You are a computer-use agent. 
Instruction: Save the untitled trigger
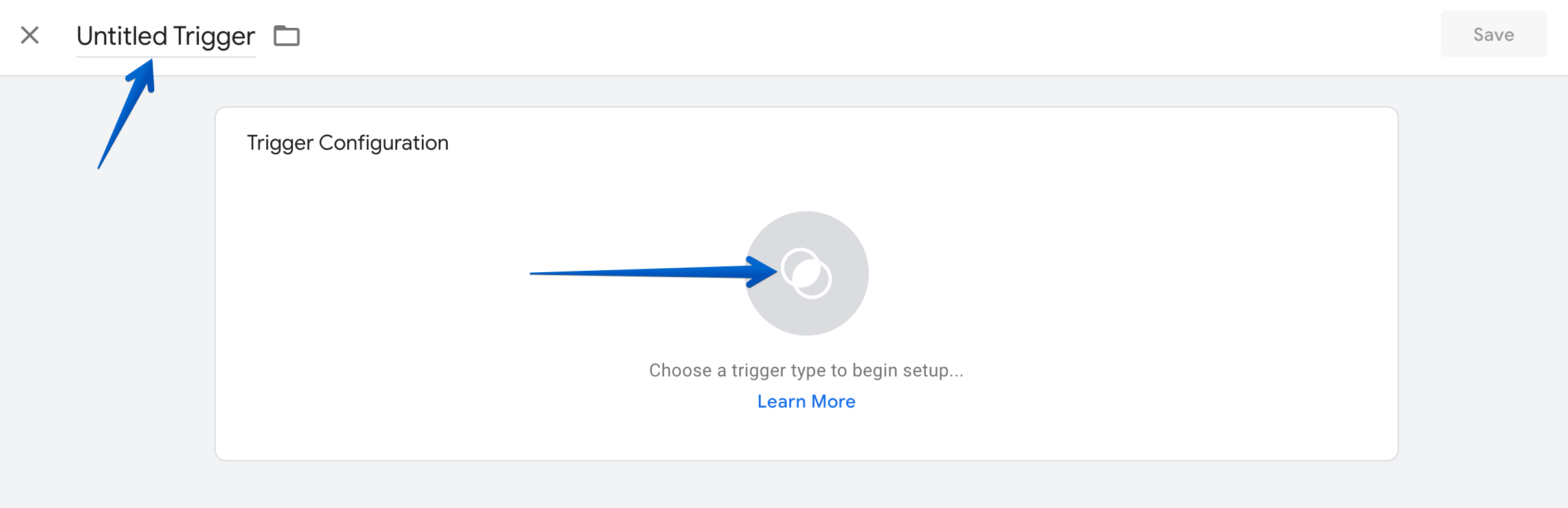(x=1493, y=34)
